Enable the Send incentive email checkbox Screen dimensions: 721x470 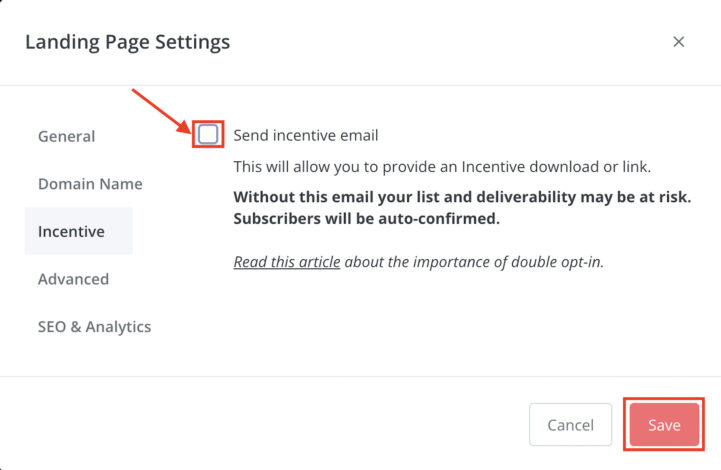208,135
